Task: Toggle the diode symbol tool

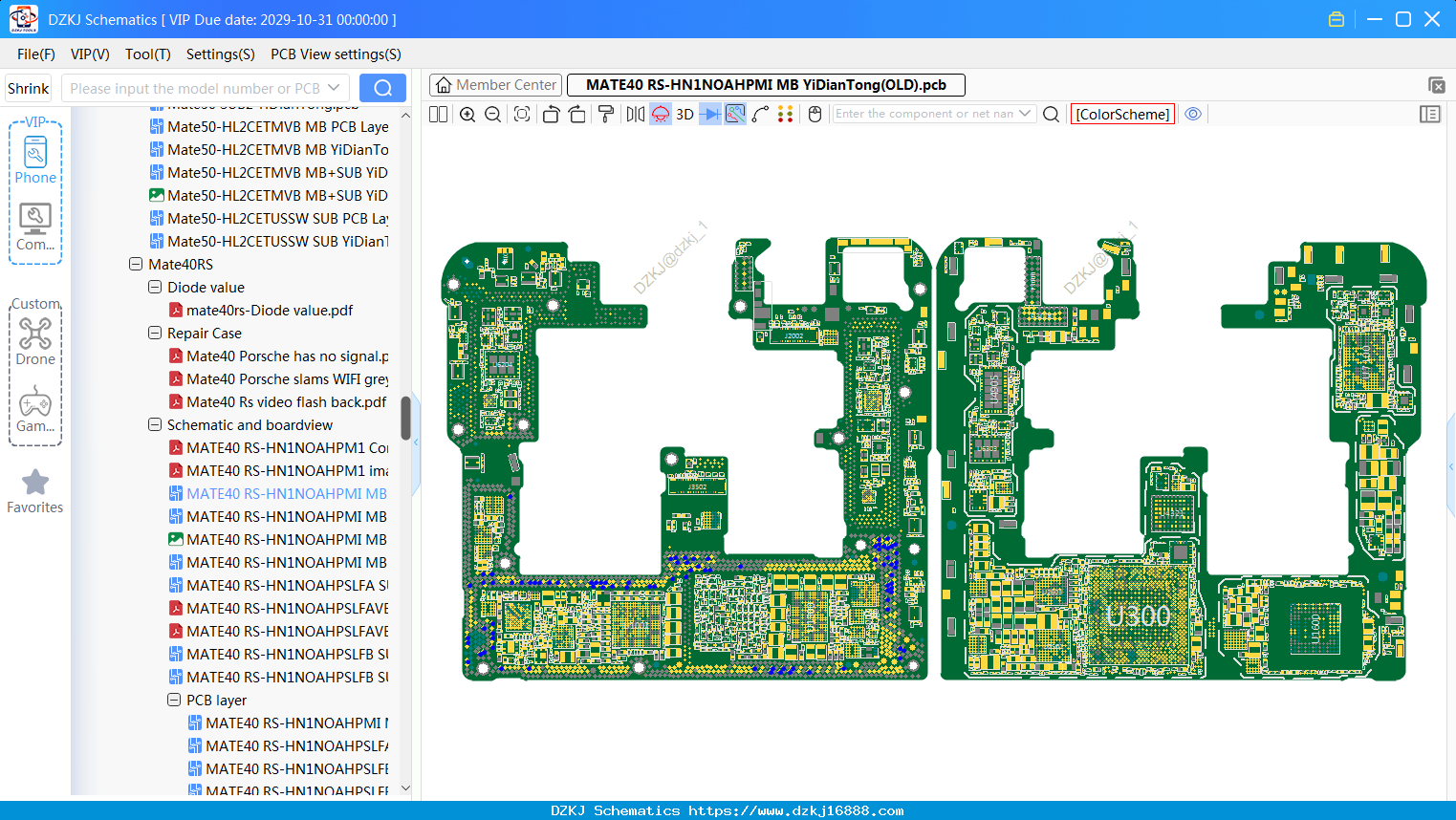Action: [x=710, y=114]
